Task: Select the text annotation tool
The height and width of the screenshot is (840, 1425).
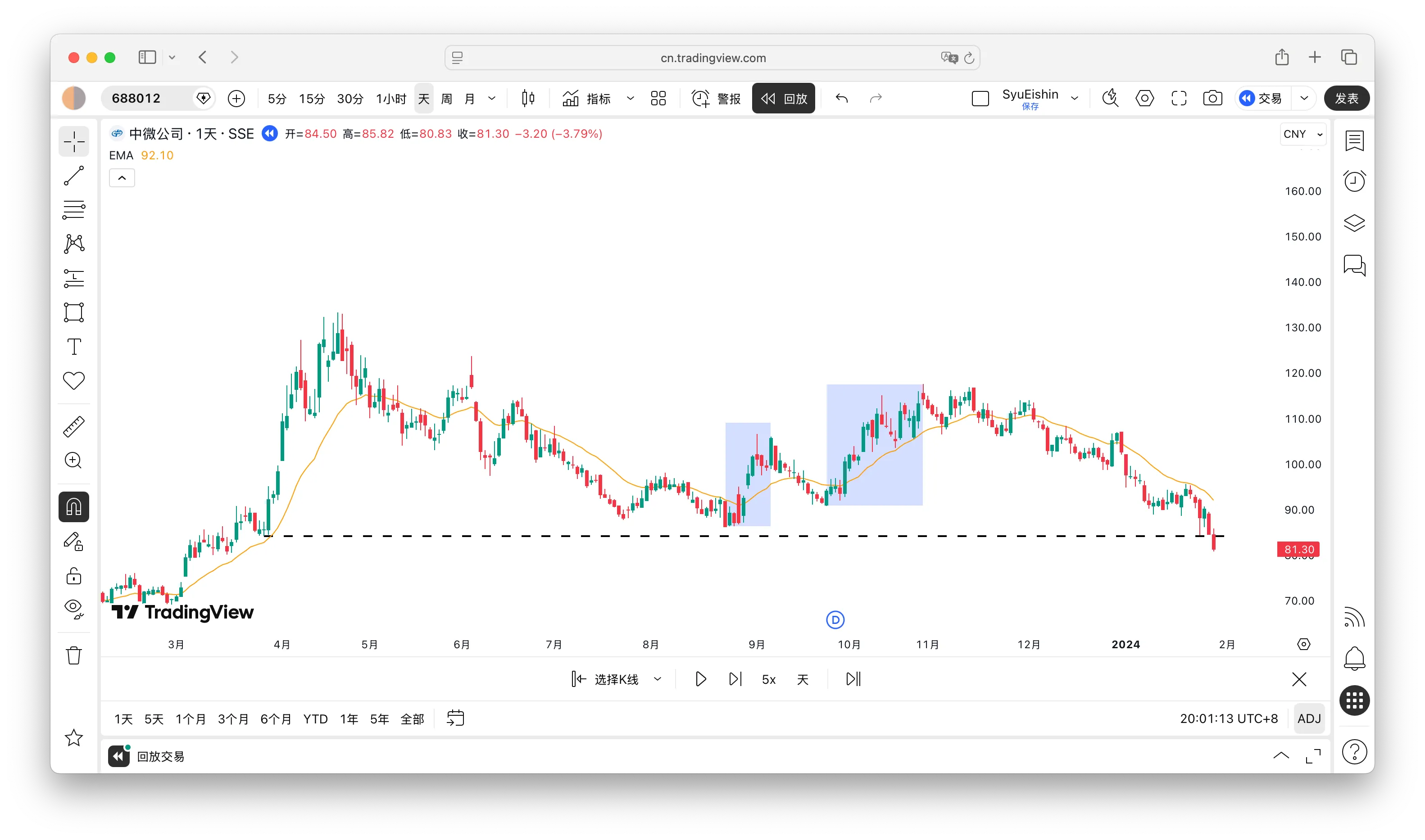Action: tap(73, 347)
